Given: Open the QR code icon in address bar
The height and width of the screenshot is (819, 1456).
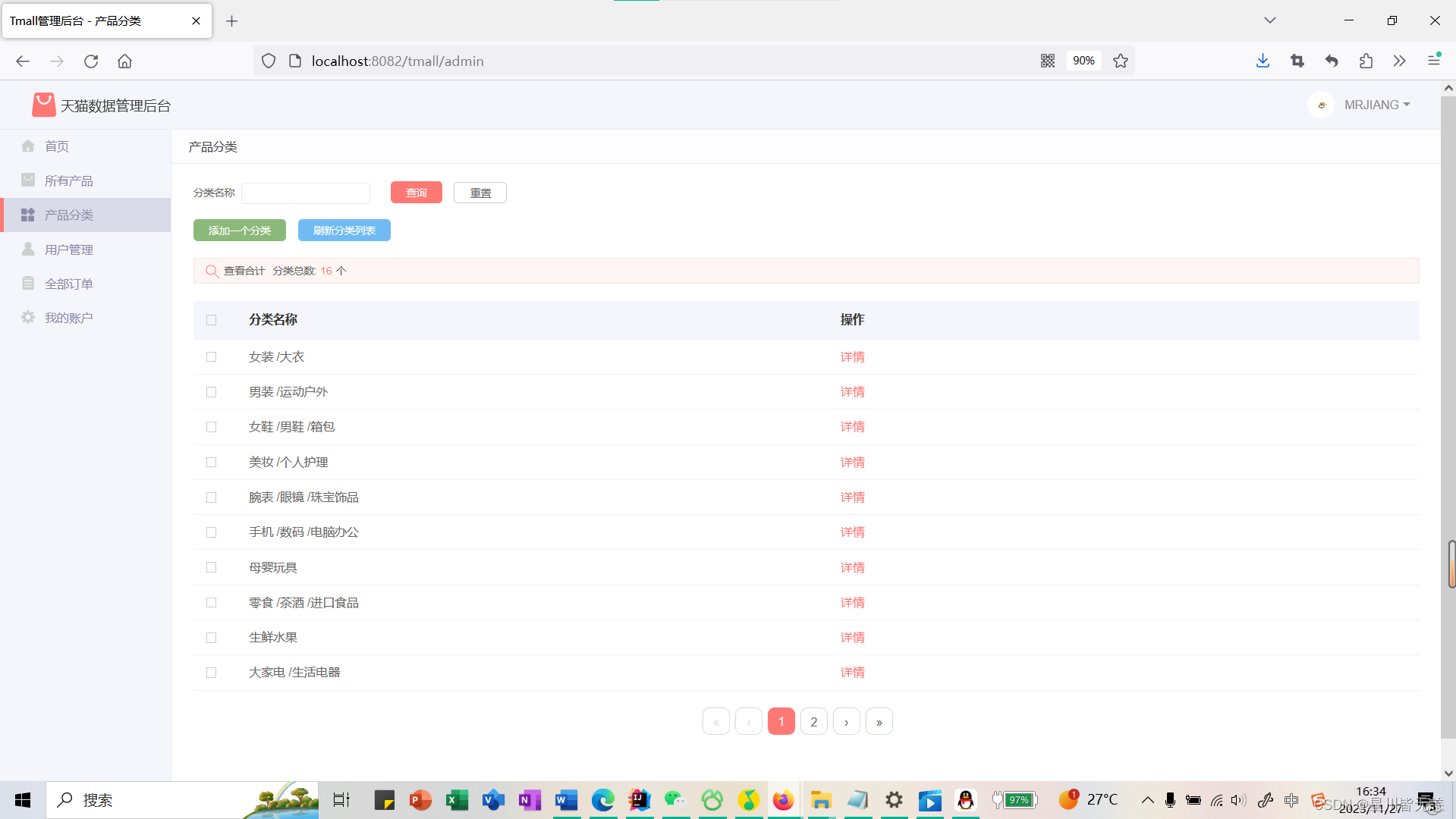Looking at the screenshot, I should tap(1048, 61).
